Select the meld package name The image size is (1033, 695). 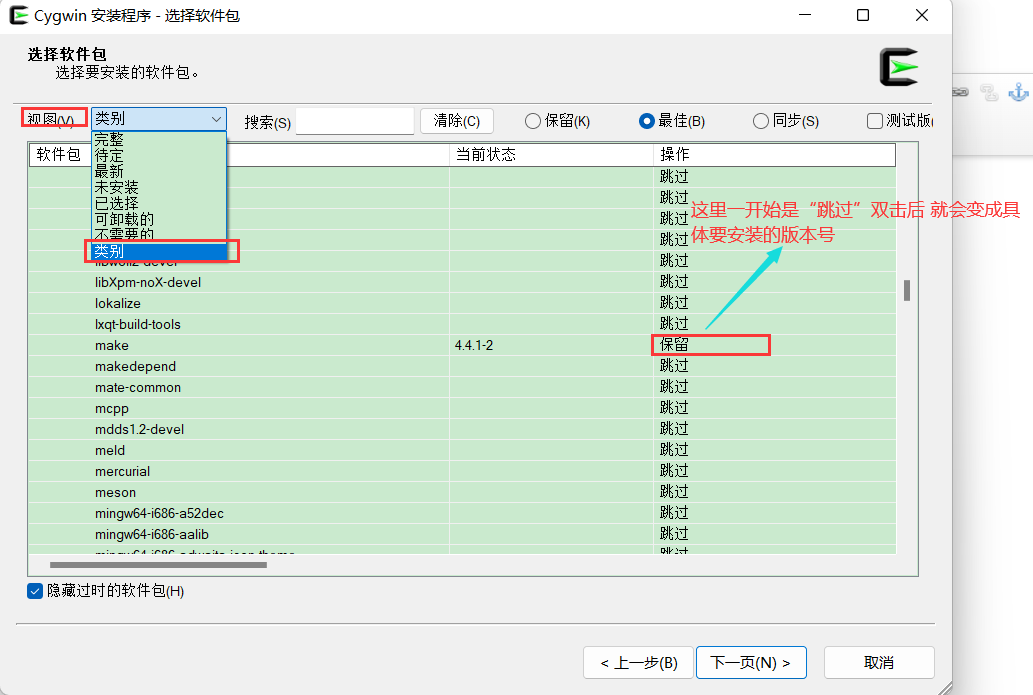point(110,451)
